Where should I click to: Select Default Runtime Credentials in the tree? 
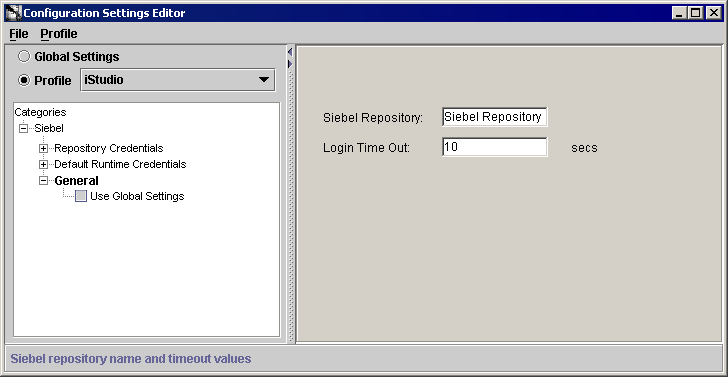tap(120, 164)
